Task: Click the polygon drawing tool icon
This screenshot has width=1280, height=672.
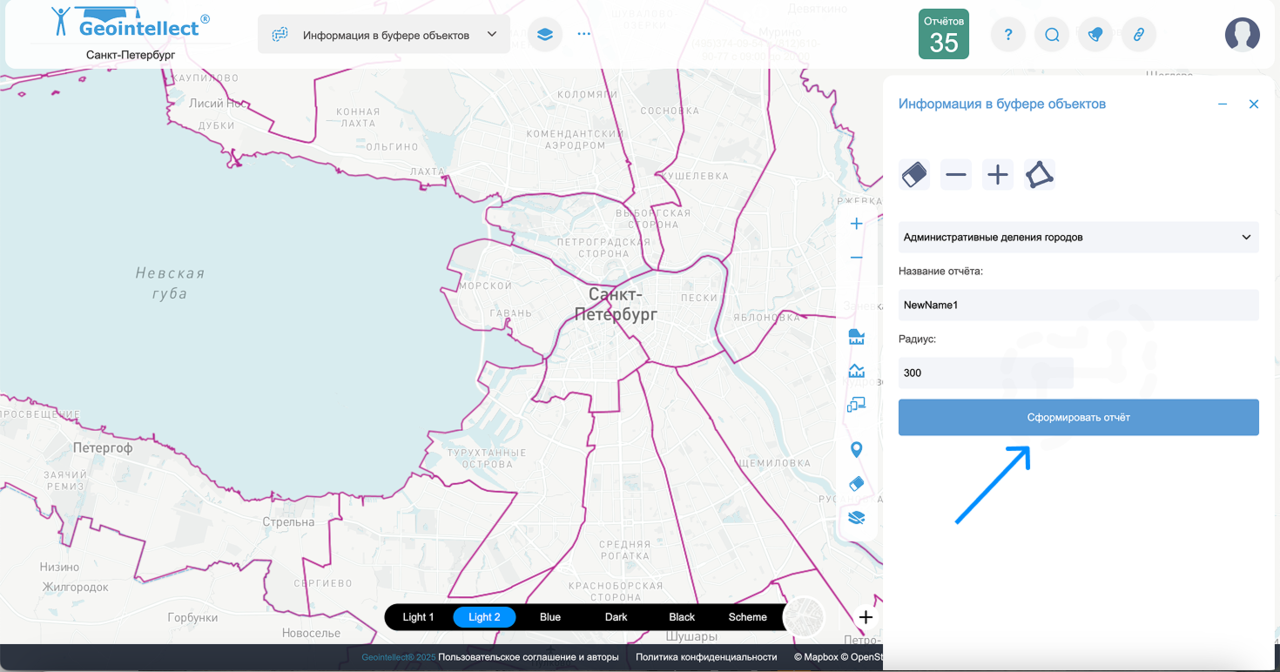Action: [1039, 175]
